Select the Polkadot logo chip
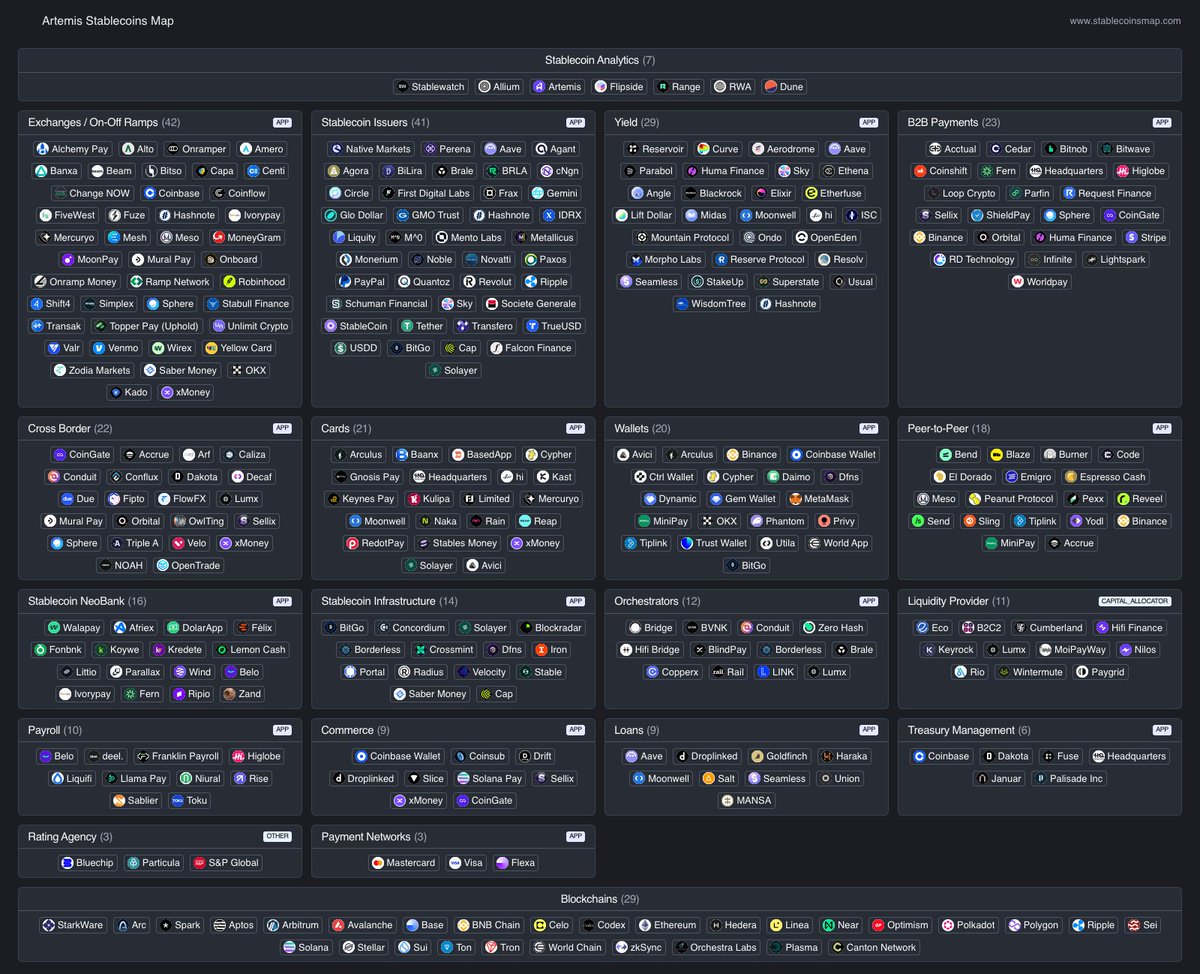The width and height of the screenshot is (1200, 974). [947, 925]
